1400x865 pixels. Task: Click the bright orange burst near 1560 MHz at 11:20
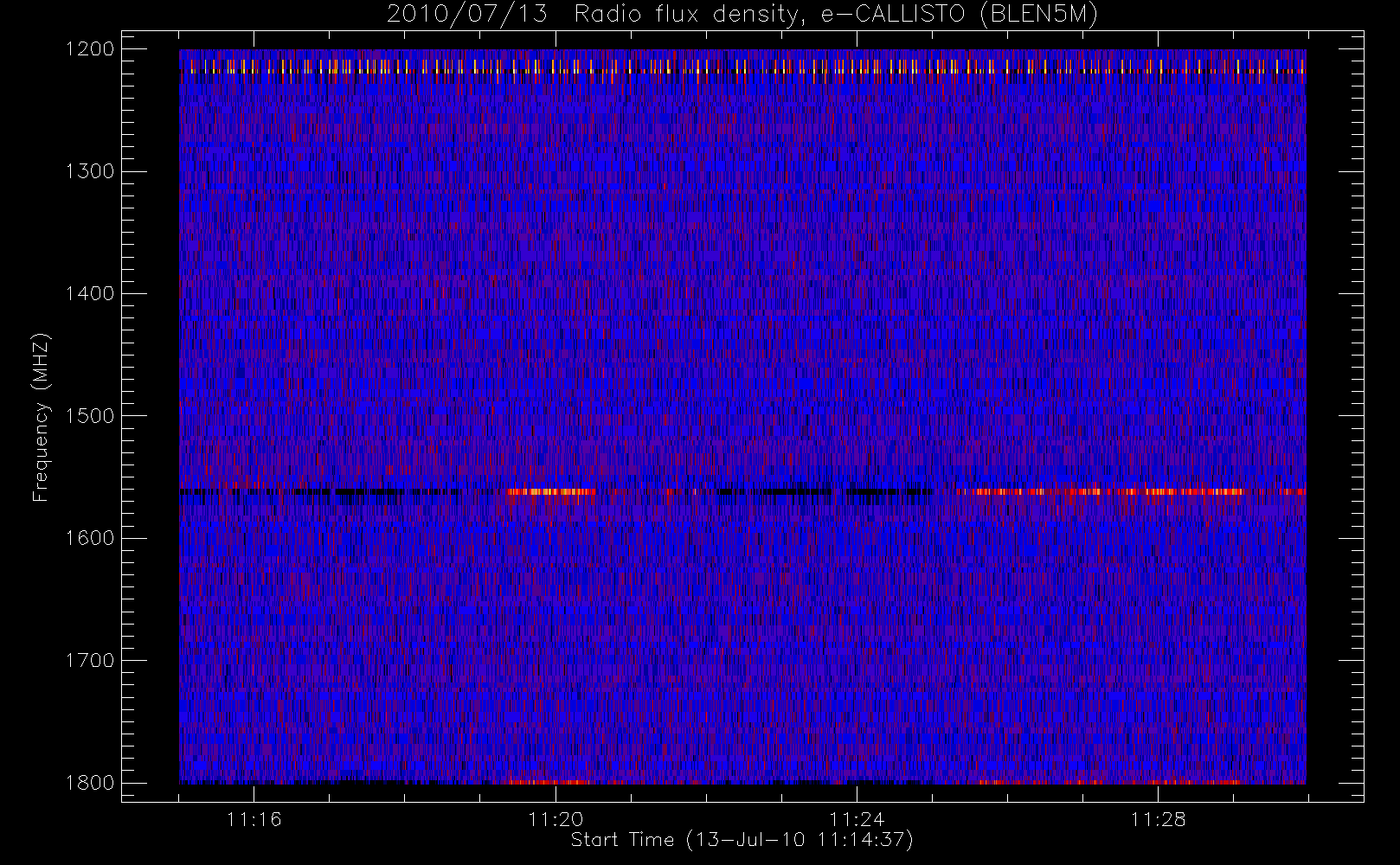pyautogui.click(x=551, y=491)
